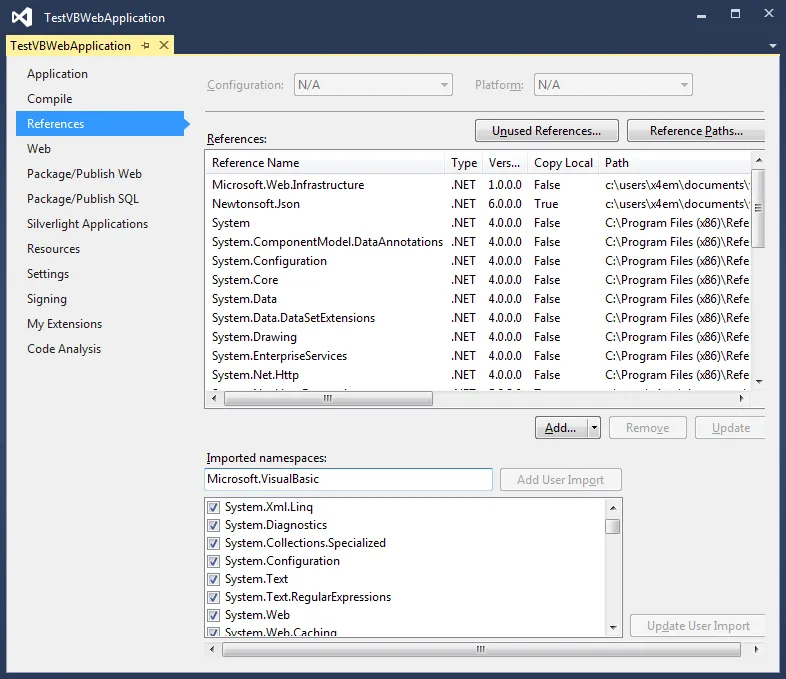Click the Remove button
Viewport: 786px width, 679px height.
tap(648, 428)
